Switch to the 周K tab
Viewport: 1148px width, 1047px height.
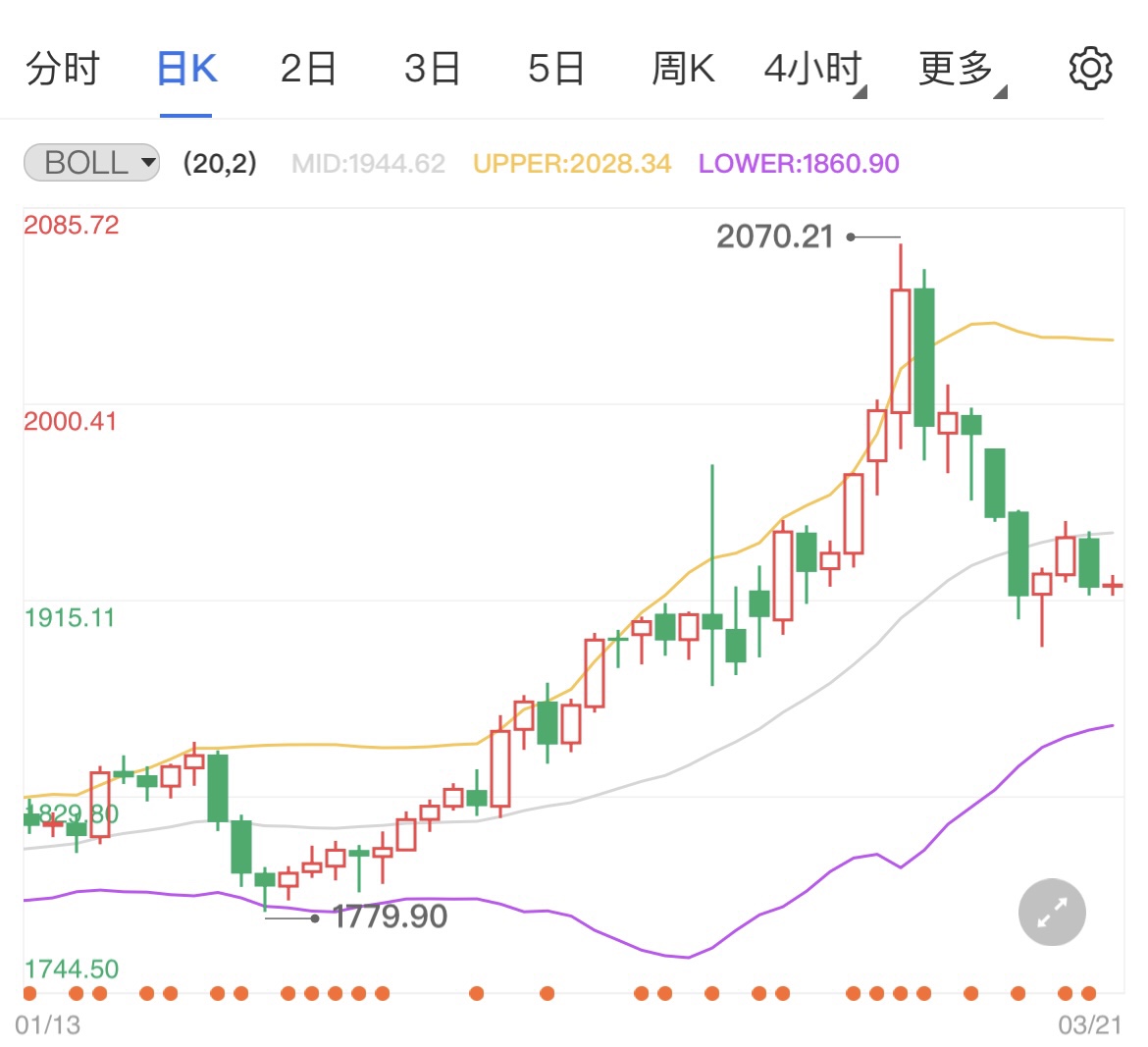pyautogui.click(x=682, y=68)
